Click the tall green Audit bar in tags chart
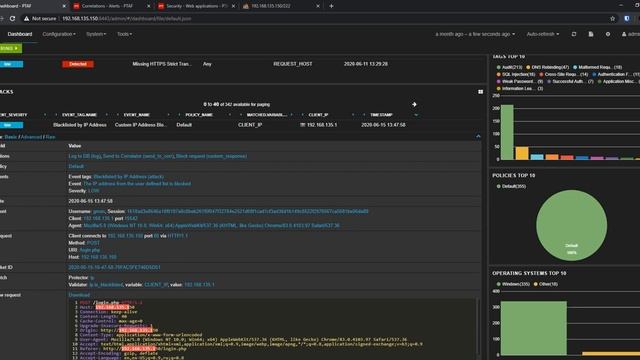The height and width of the screenshot is (360, 640). 507,132
